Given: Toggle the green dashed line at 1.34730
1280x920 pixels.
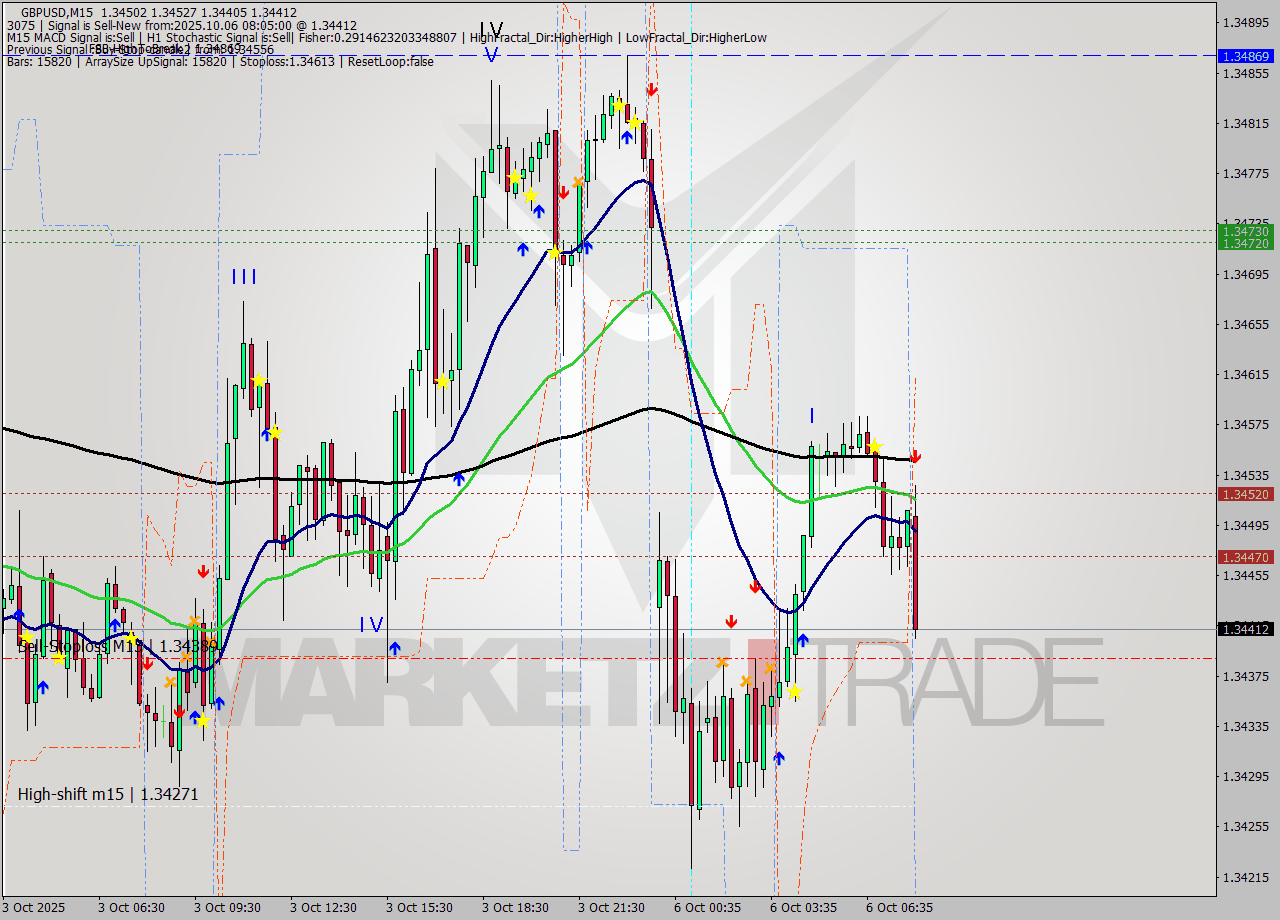Looking at the screenshot, I should (600, 232).
